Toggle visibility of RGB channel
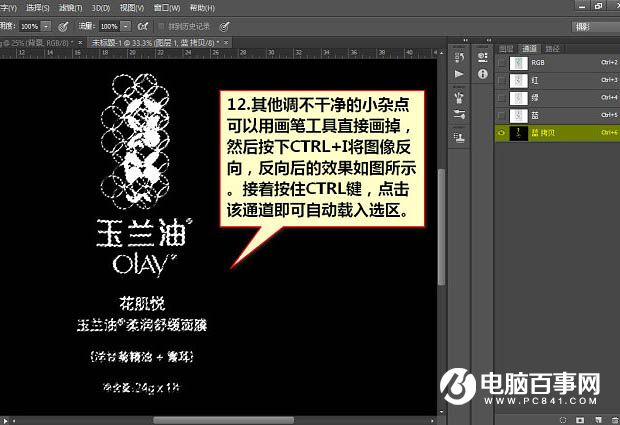 pyautogui.click(x=501, y=63)
